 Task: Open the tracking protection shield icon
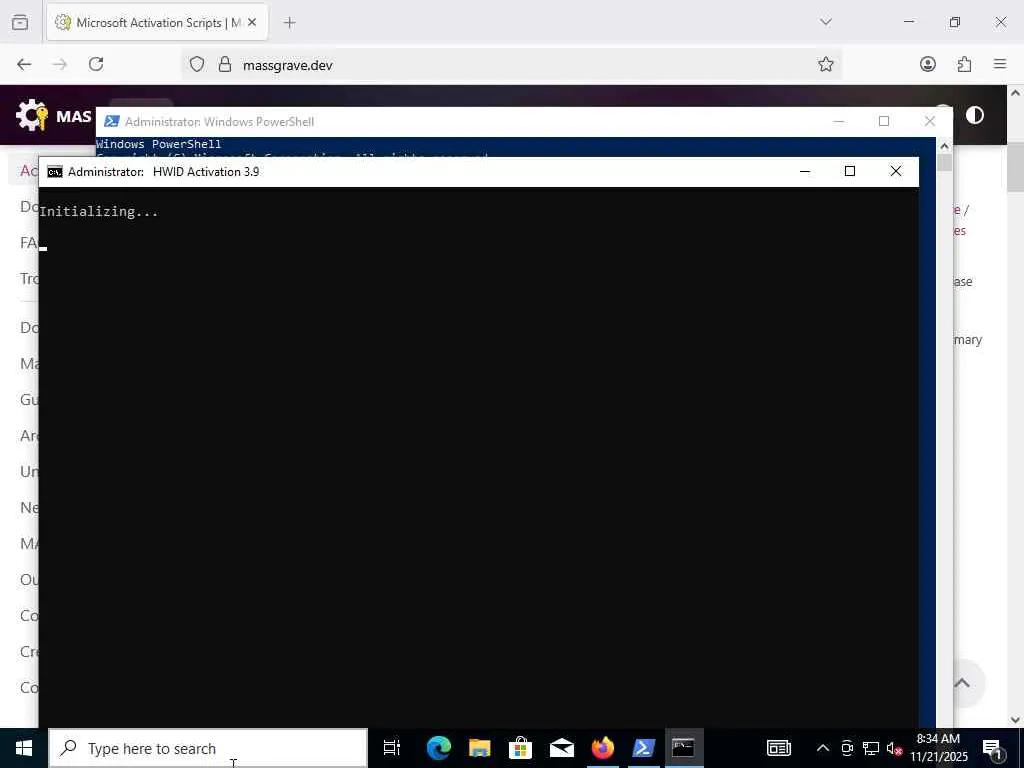[x=197, y=65]
